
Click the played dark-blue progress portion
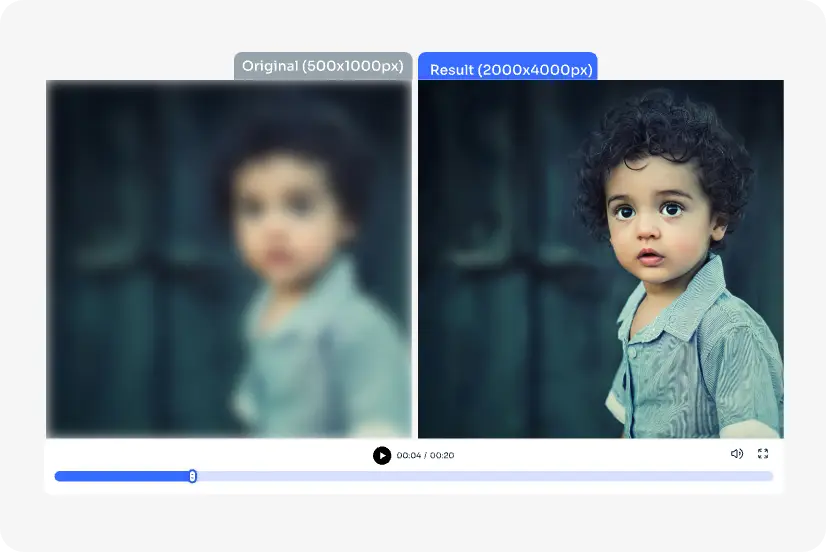pyautogui.click(x=120, y=476)
